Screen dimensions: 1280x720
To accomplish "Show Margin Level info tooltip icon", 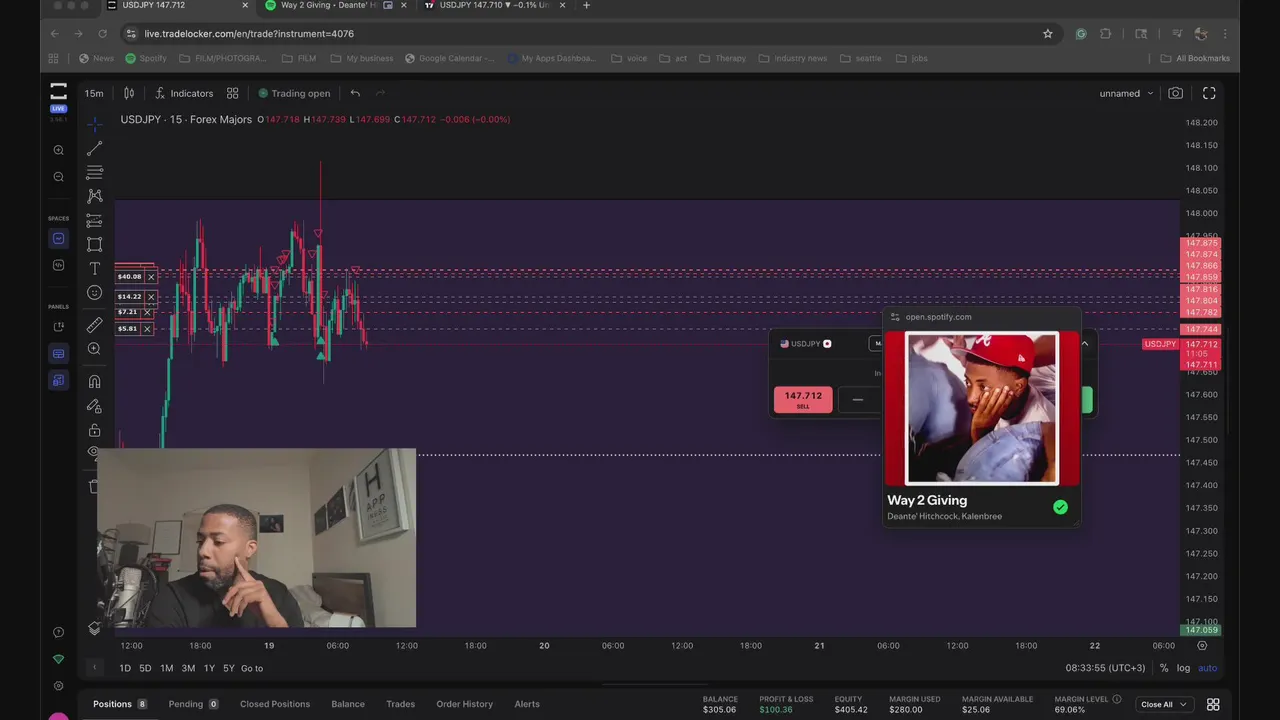I will click(1117, 699).
